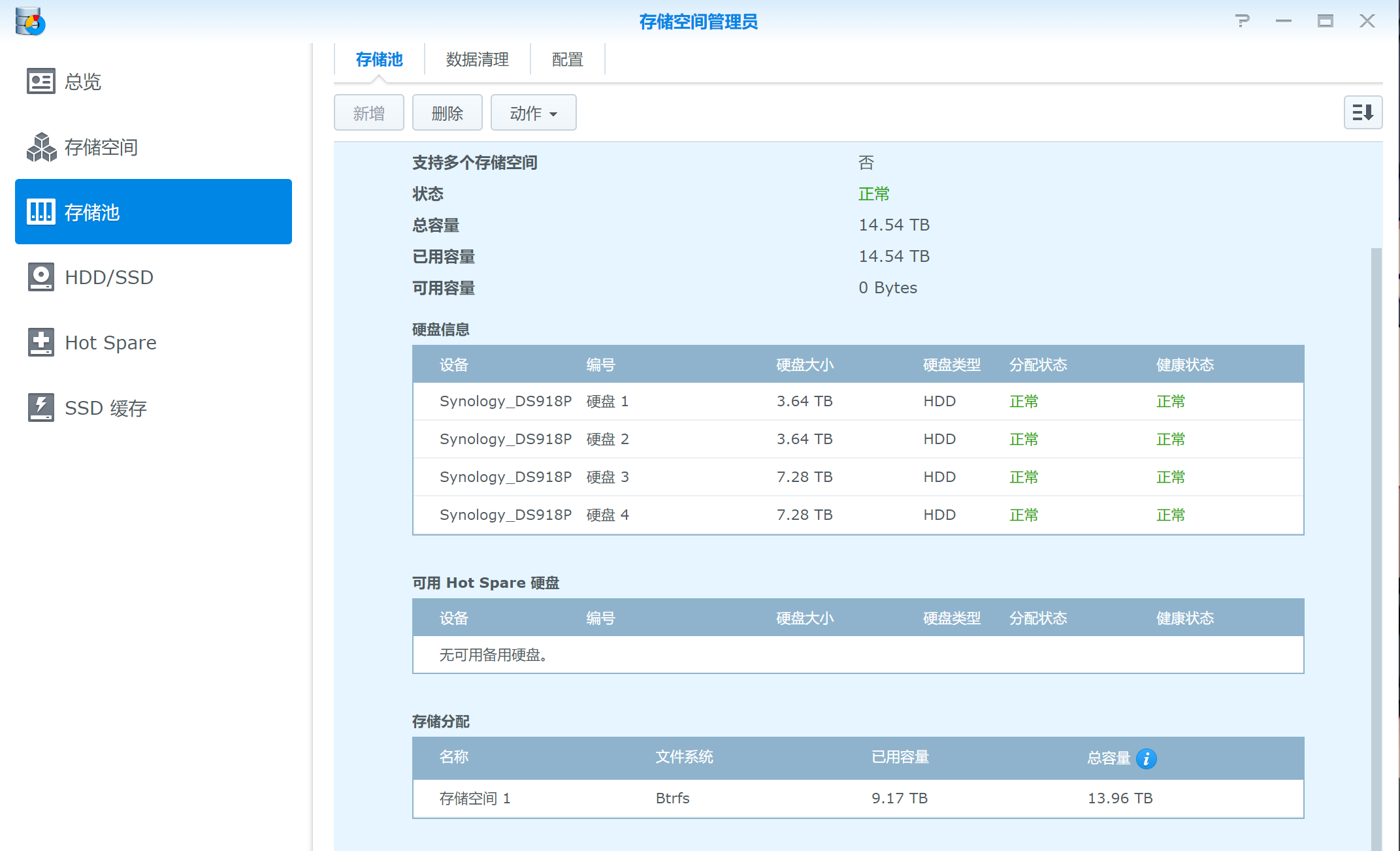The width and height of the screenshot is (1400, 851).
Task: Switch to the 配置 tab
Action: (x=568, y=59)
